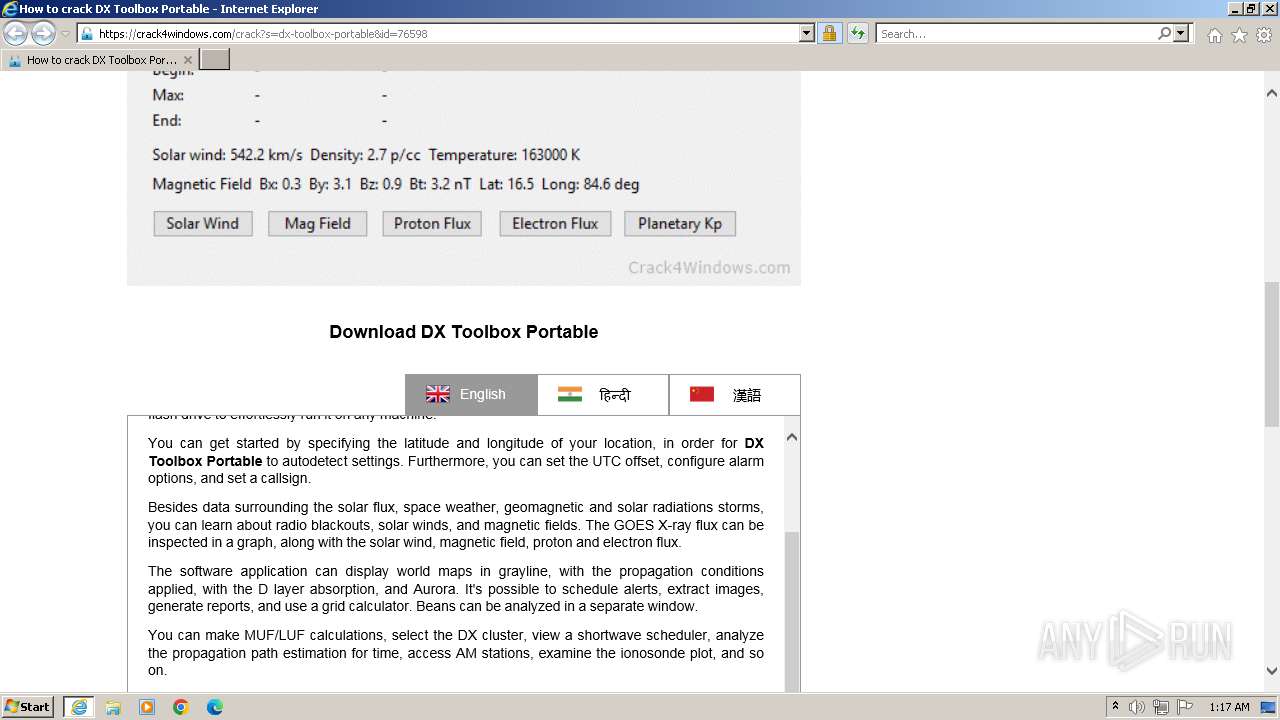
Task: Open Microsoft Edge taskbar icon
Action: pos(215,707)
